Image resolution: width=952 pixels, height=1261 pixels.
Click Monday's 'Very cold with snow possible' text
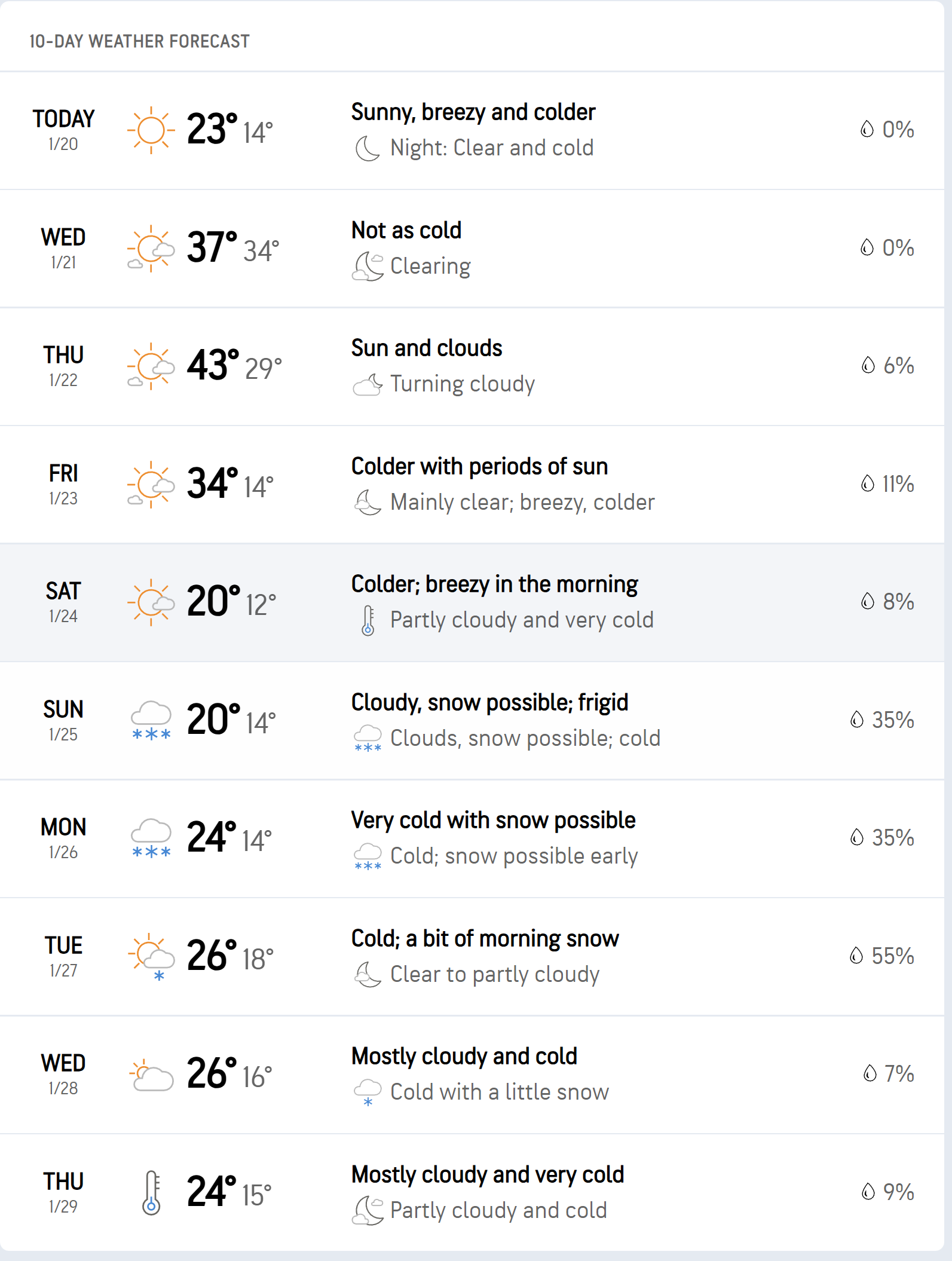point(493,820)
